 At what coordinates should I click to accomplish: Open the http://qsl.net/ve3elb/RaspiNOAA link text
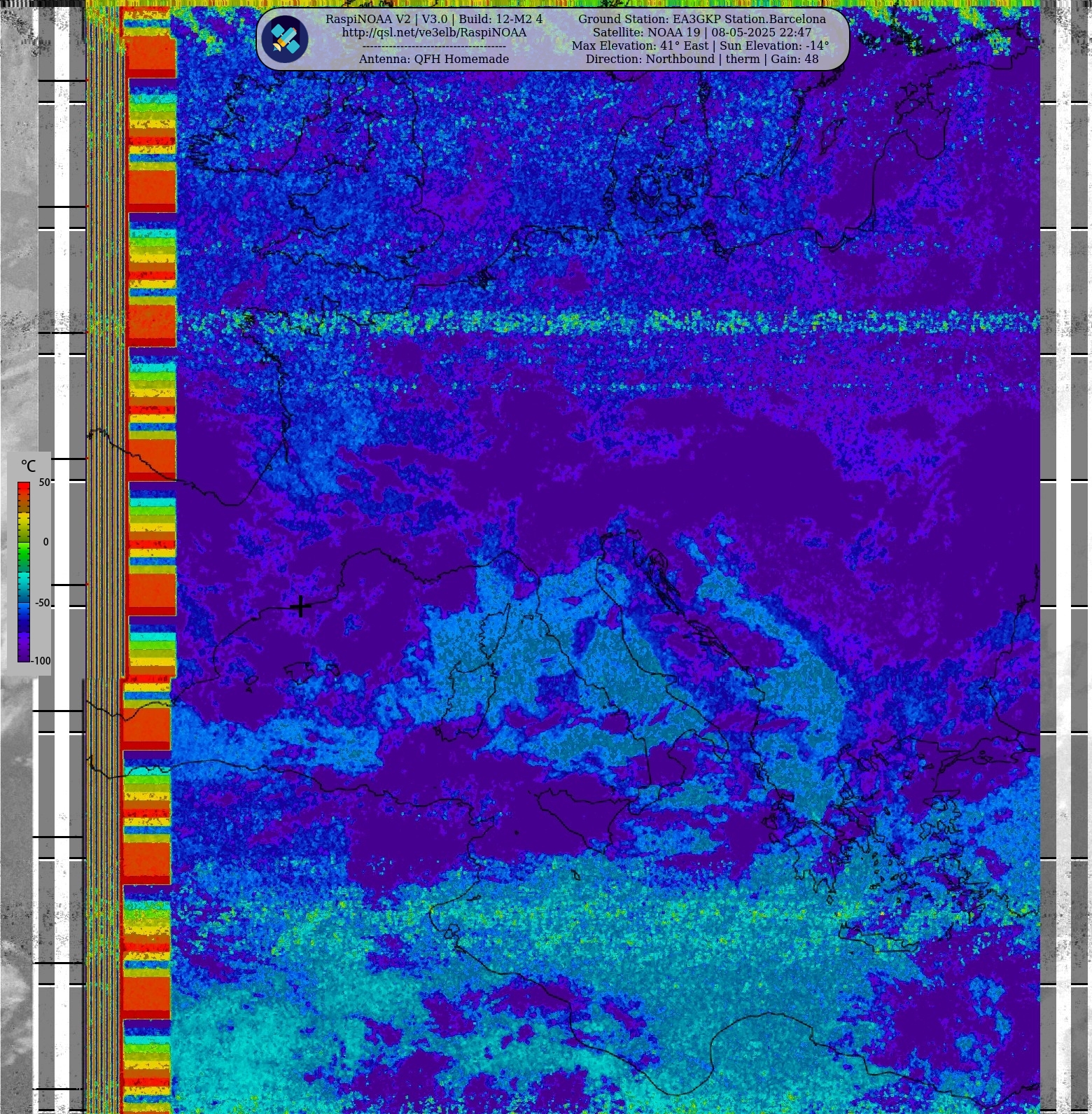[x=434, y=33]
